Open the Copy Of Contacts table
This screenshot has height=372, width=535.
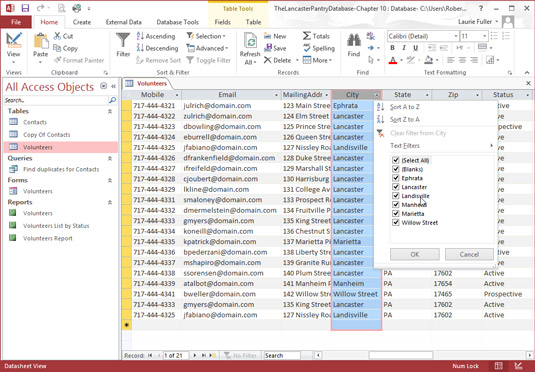pos(47,135)
